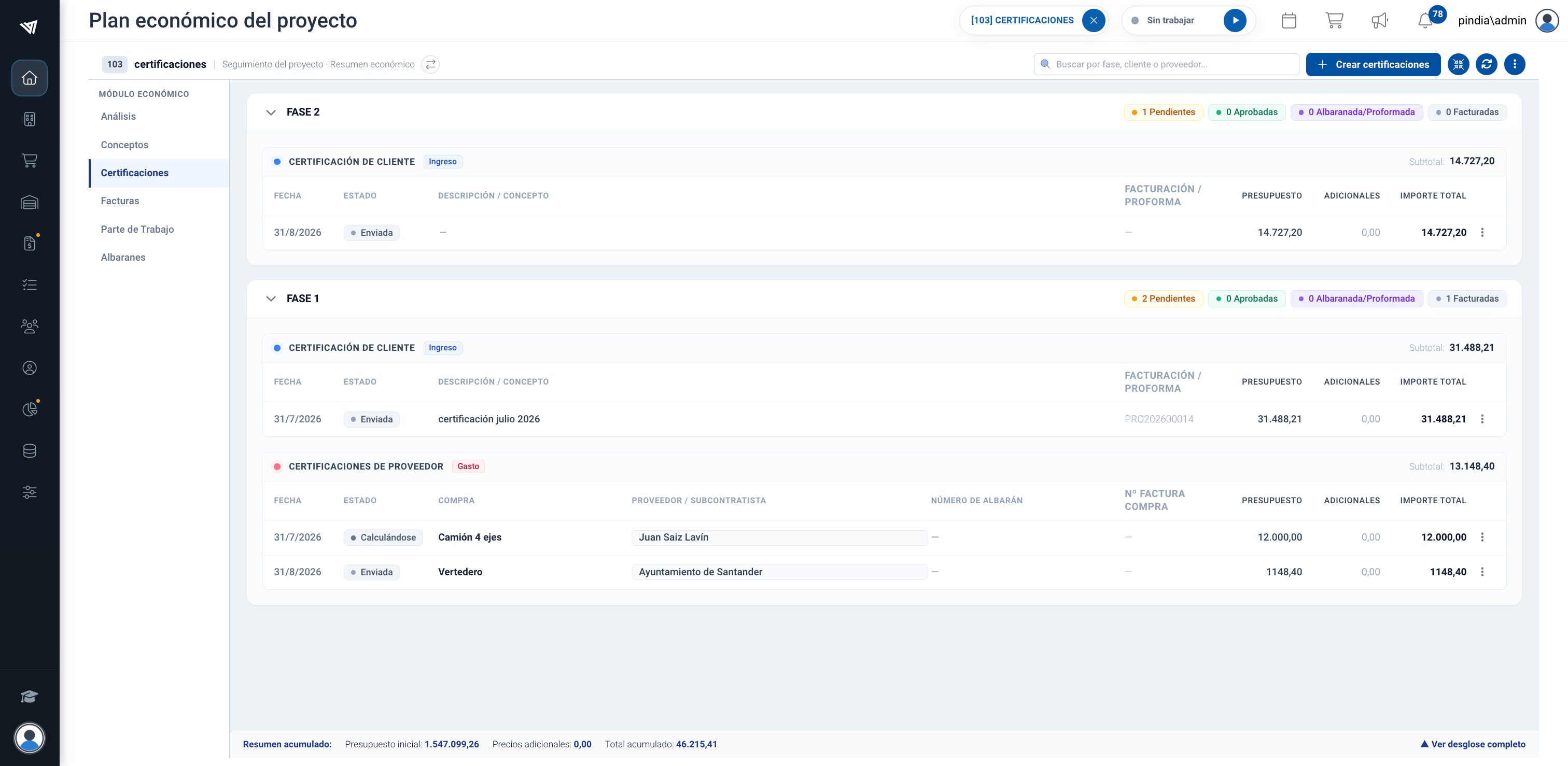Select Conceptos in Módulo Económico menu

pyautogui.click(x=124, y=145)
